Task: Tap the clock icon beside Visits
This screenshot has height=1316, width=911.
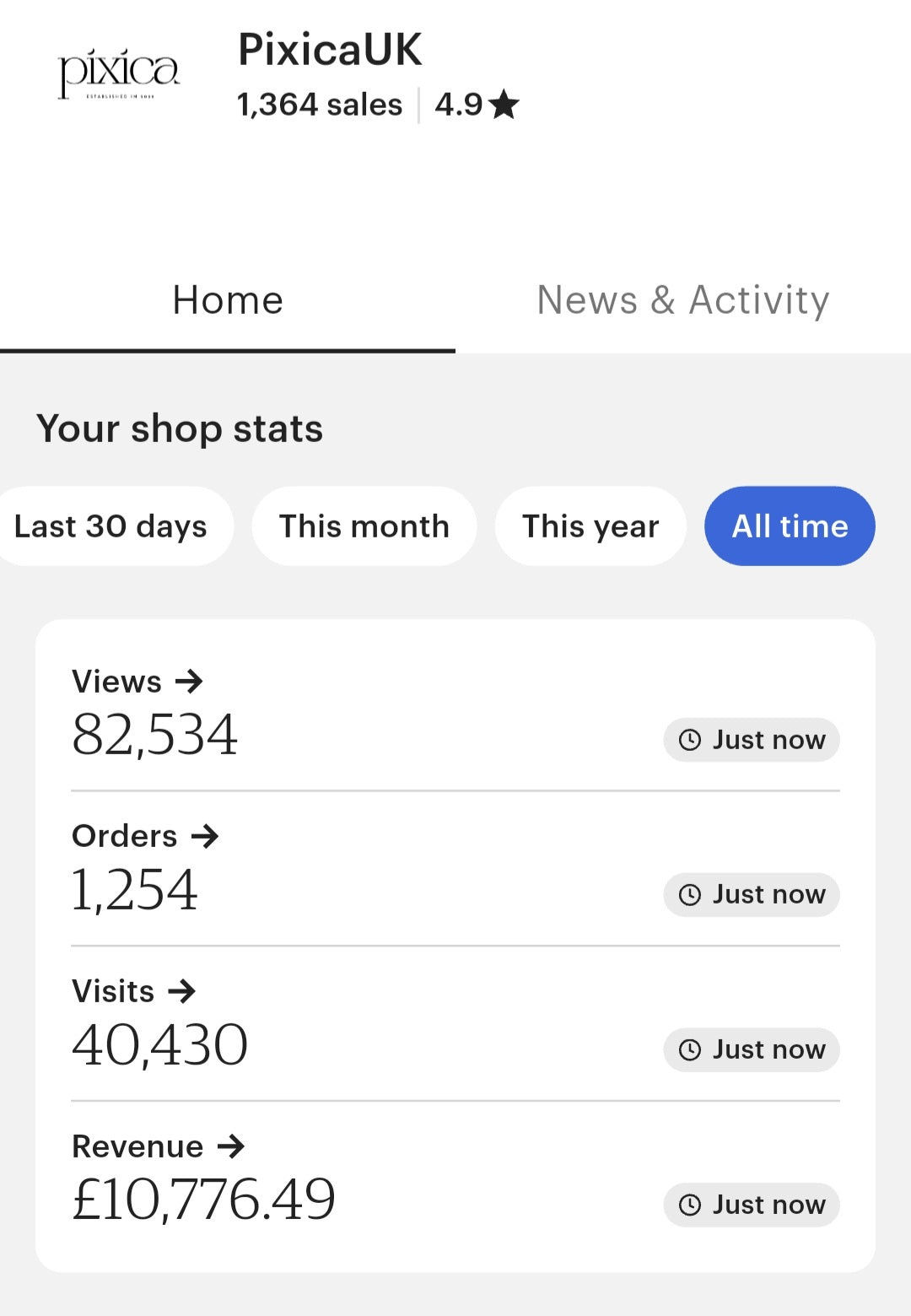Action: point(690,1050)
